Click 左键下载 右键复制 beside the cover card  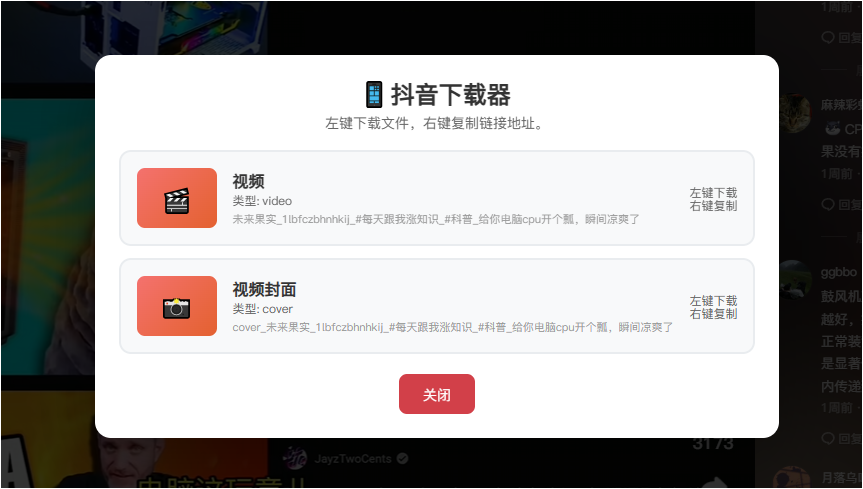pos(713,307)
